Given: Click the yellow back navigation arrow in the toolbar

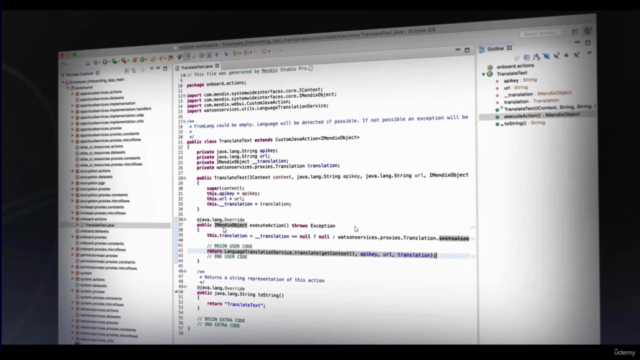Looking at the screenshot, I should click(264, 52).
